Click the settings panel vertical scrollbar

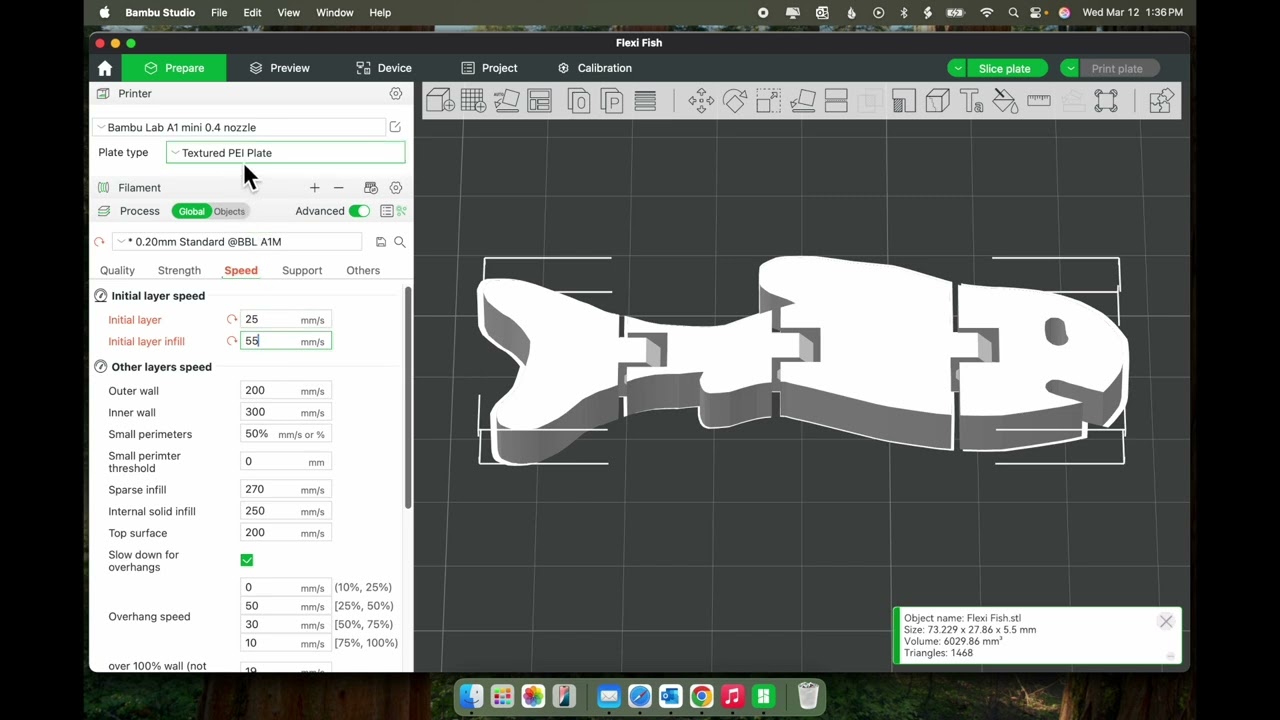pos(408,400)
